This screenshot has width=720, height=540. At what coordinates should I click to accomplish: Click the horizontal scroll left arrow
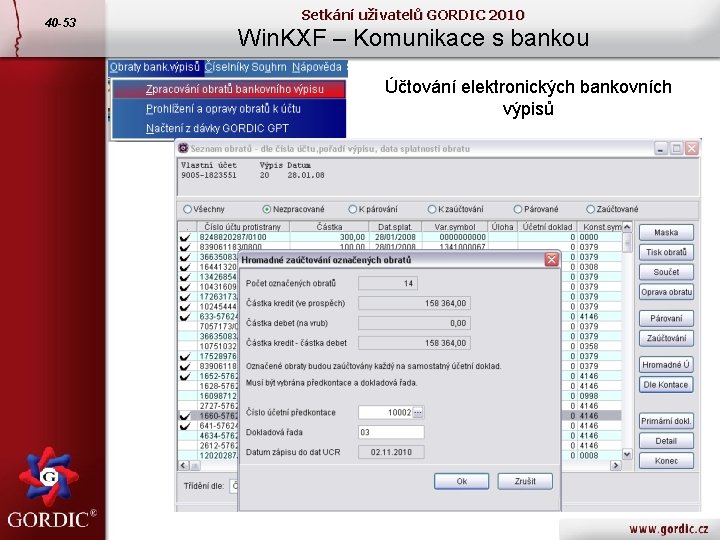[184, 465]
